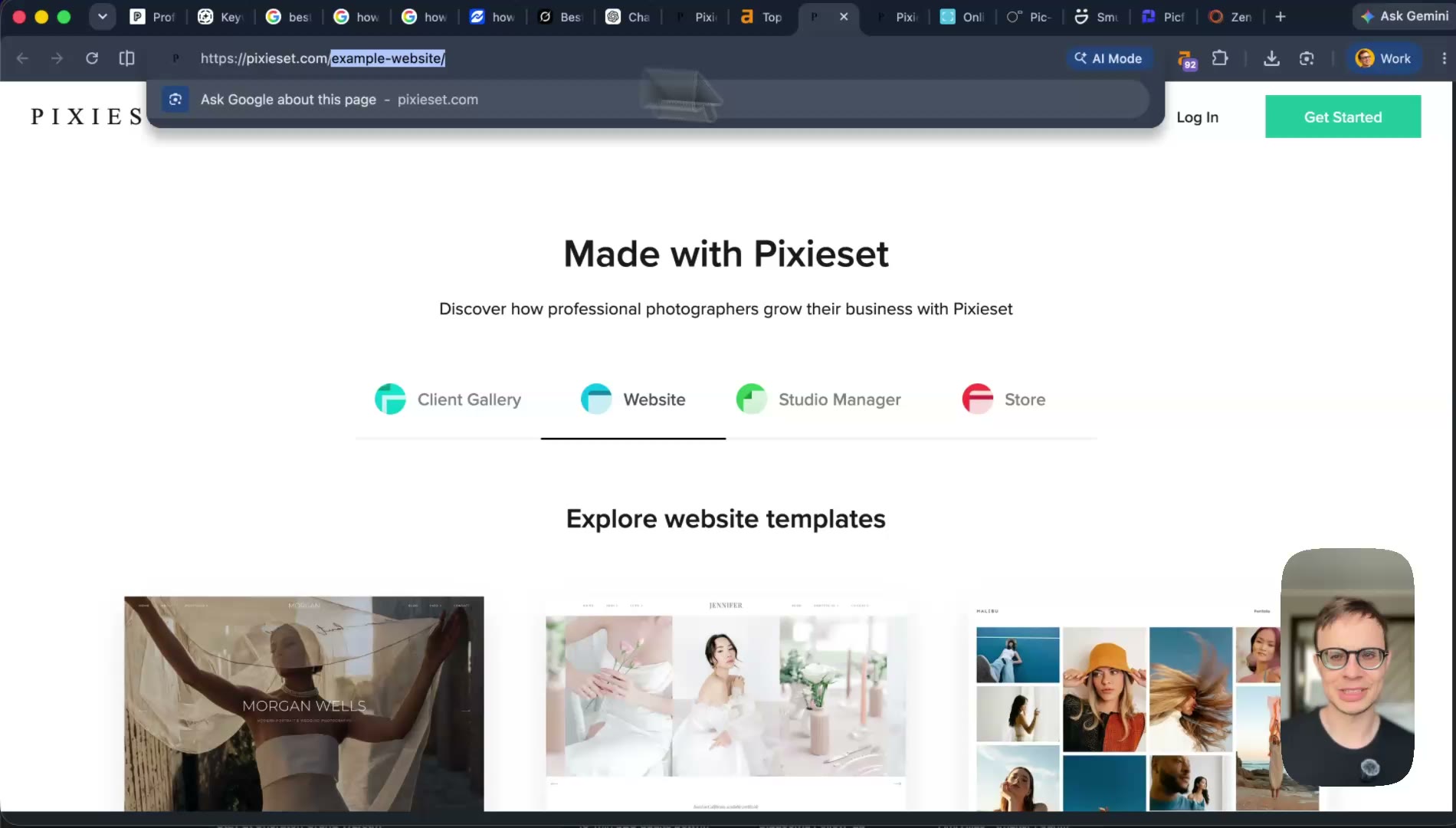Click the Pixieset logo

pos(87,117)
